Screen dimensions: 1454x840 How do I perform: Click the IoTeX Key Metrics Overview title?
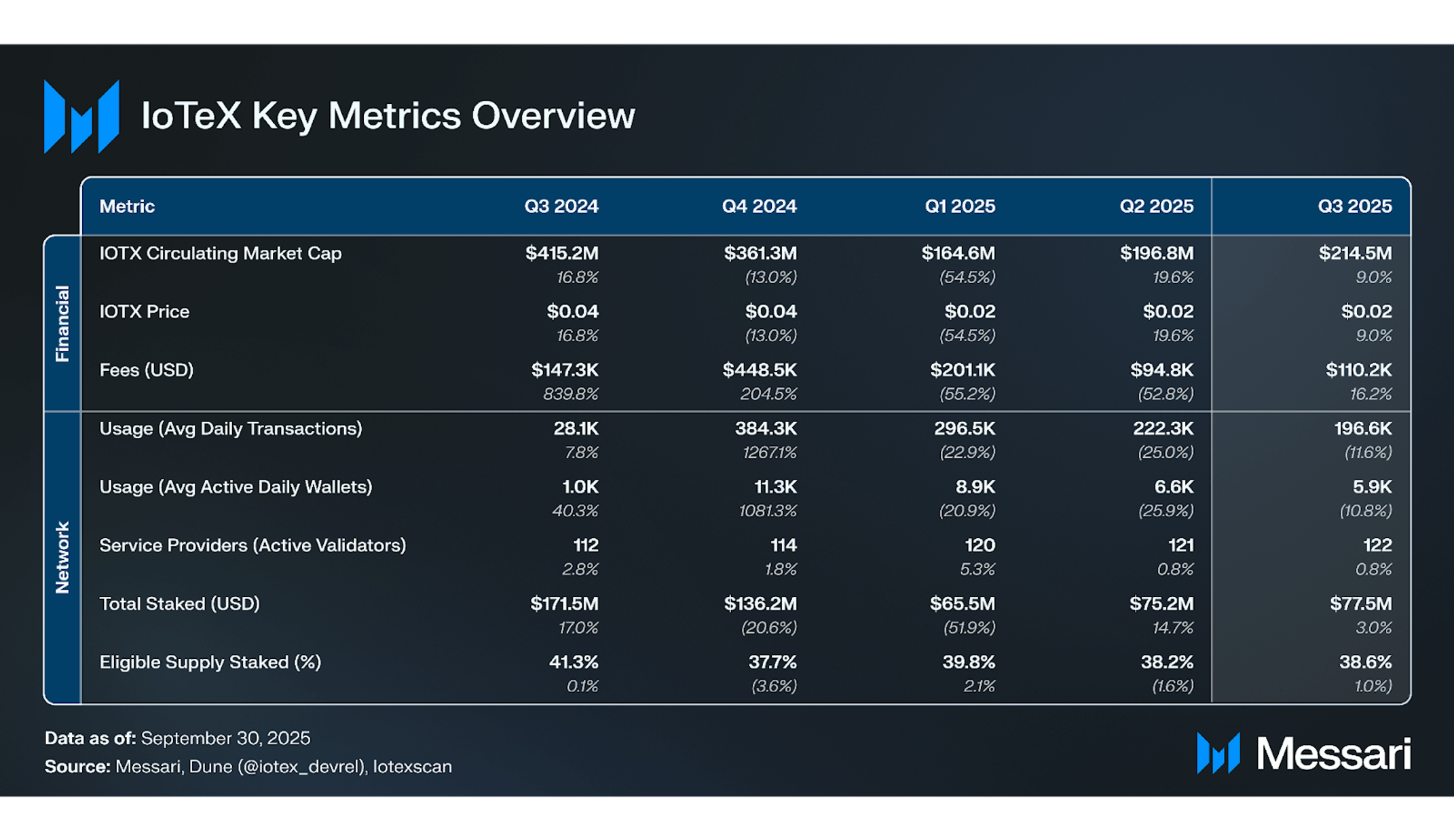coord(388,115)
